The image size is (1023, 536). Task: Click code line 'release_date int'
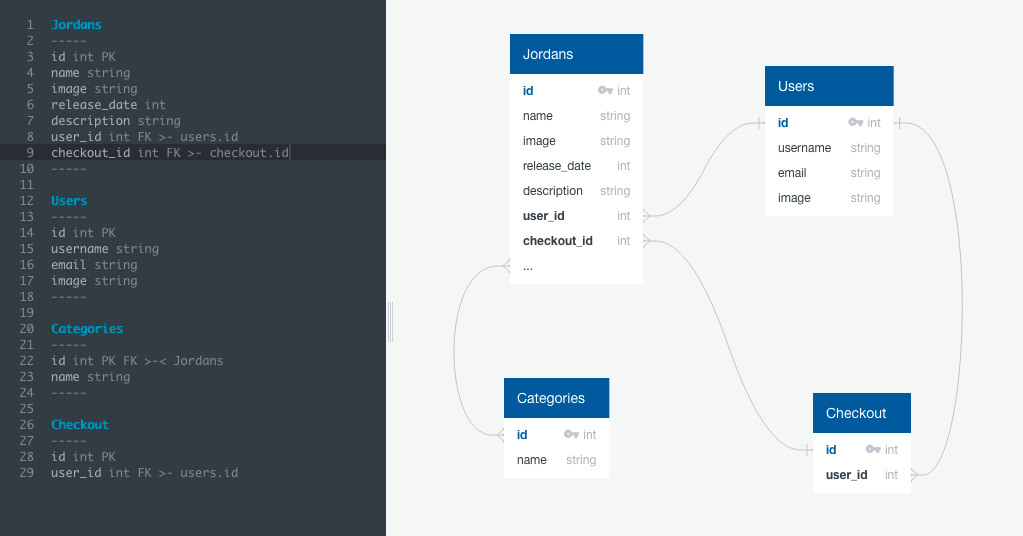tap(108, 105)
